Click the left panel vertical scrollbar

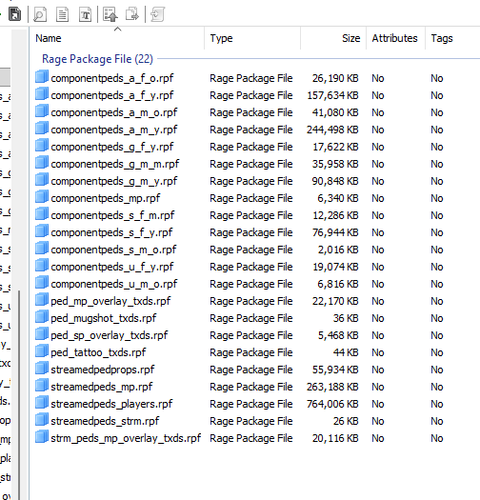coord(19,395)
